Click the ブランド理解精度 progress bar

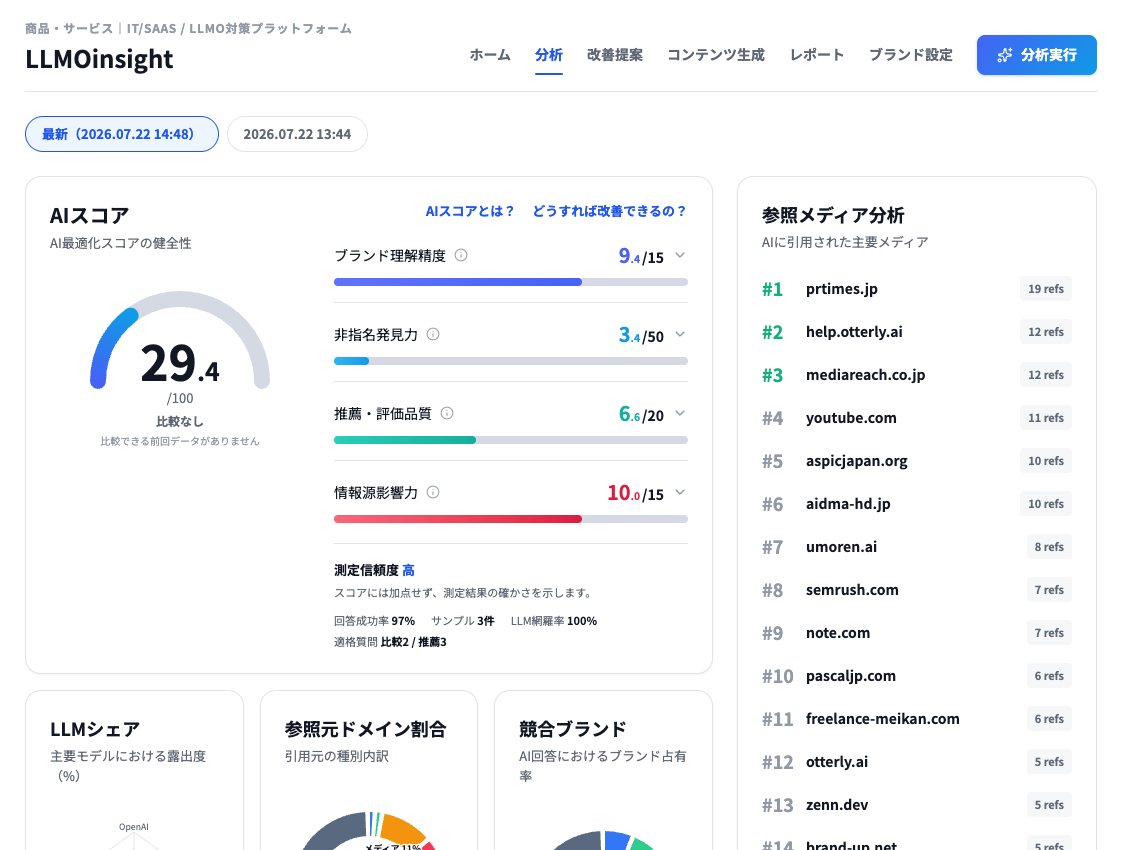510,282
